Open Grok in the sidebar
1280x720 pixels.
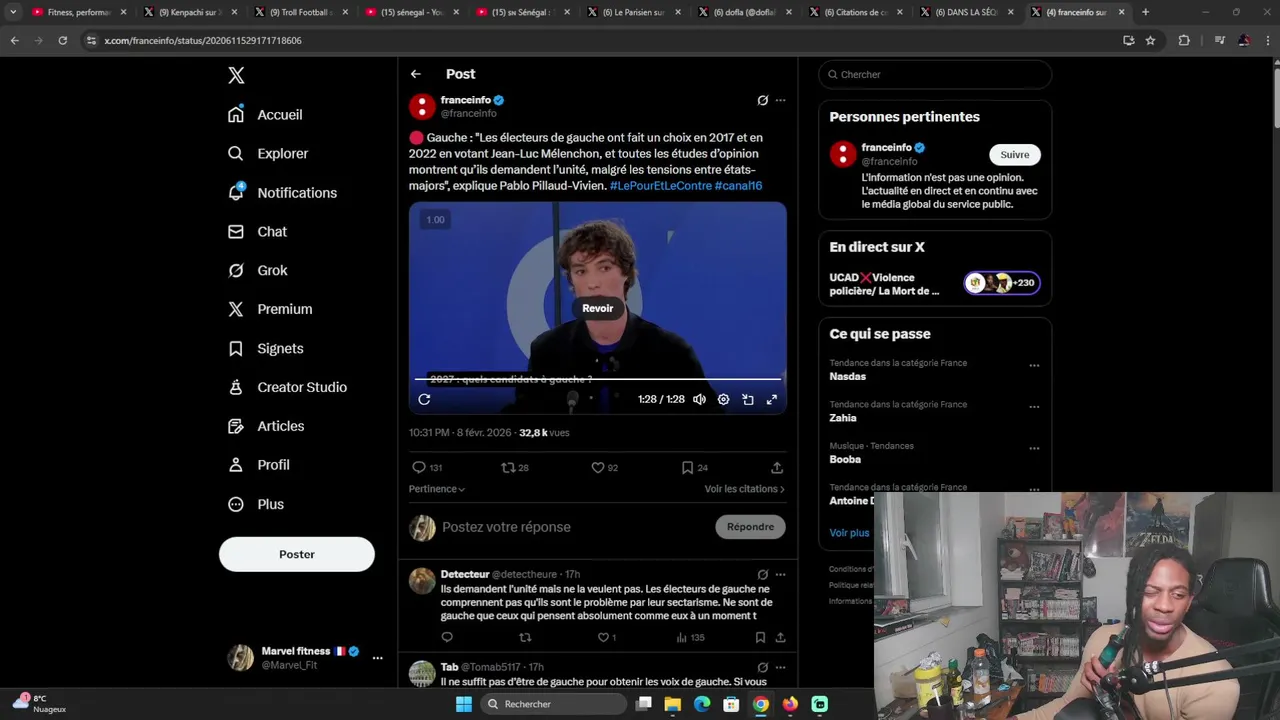point(257,270)
